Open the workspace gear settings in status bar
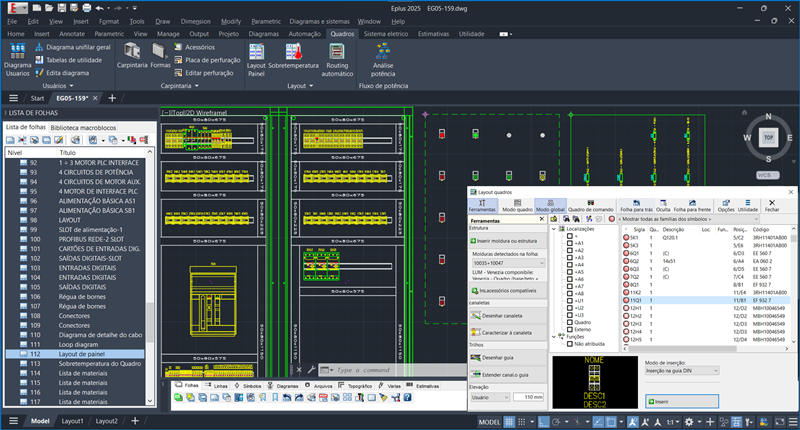 [689, 422]
